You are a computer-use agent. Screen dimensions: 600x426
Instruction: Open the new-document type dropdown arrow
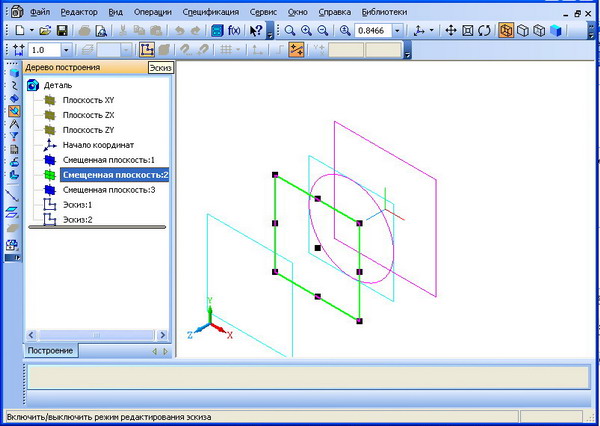pyautogui.click(x=31, y=30)
